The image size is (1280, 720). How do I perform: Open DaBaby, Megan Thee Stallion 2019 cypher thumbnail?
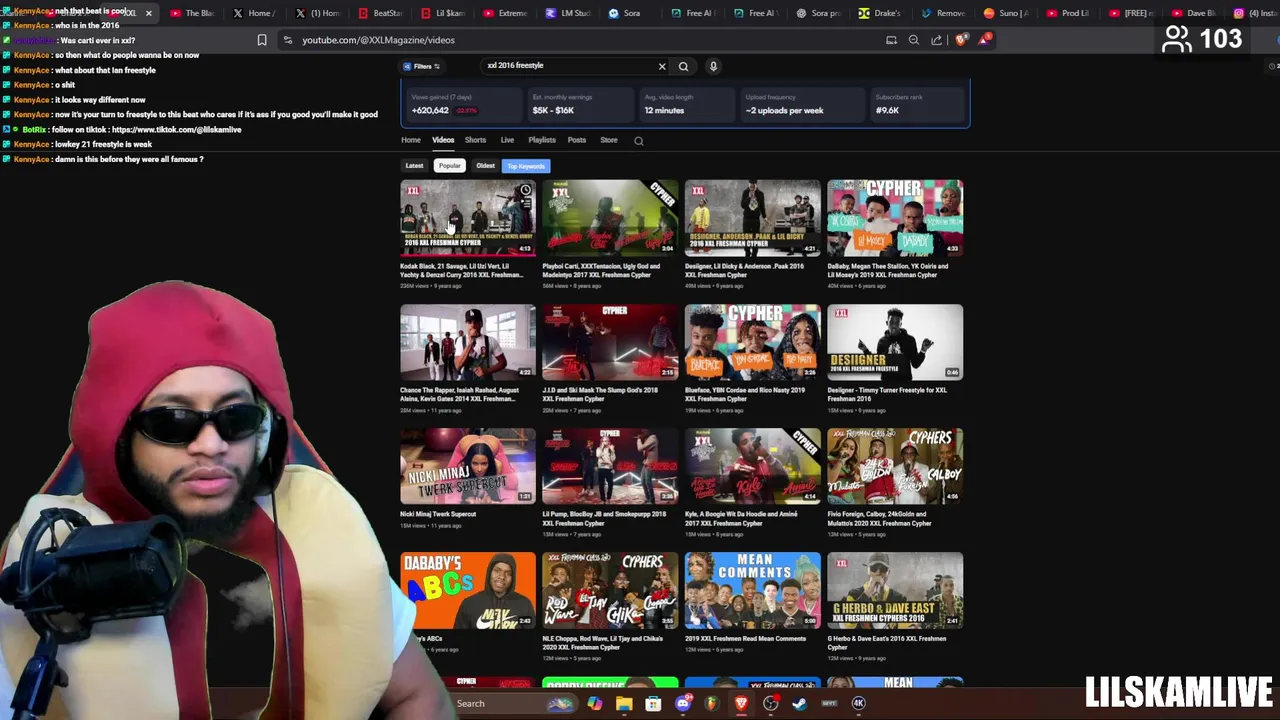click(x=895, y=218)
